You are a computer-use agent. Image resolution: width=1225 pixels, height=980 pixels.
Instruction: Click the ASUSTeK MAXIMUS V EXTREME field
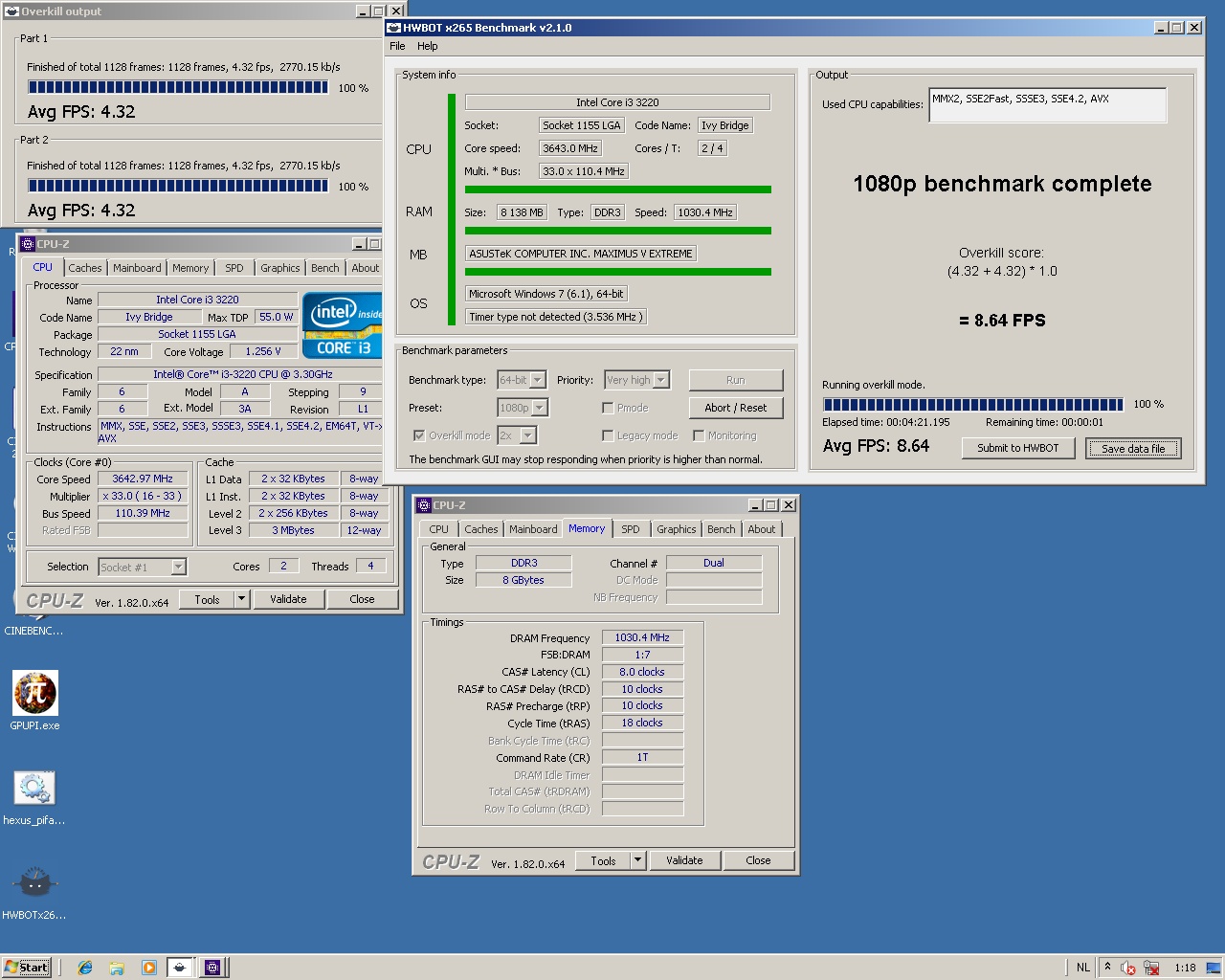coord(581,254)
